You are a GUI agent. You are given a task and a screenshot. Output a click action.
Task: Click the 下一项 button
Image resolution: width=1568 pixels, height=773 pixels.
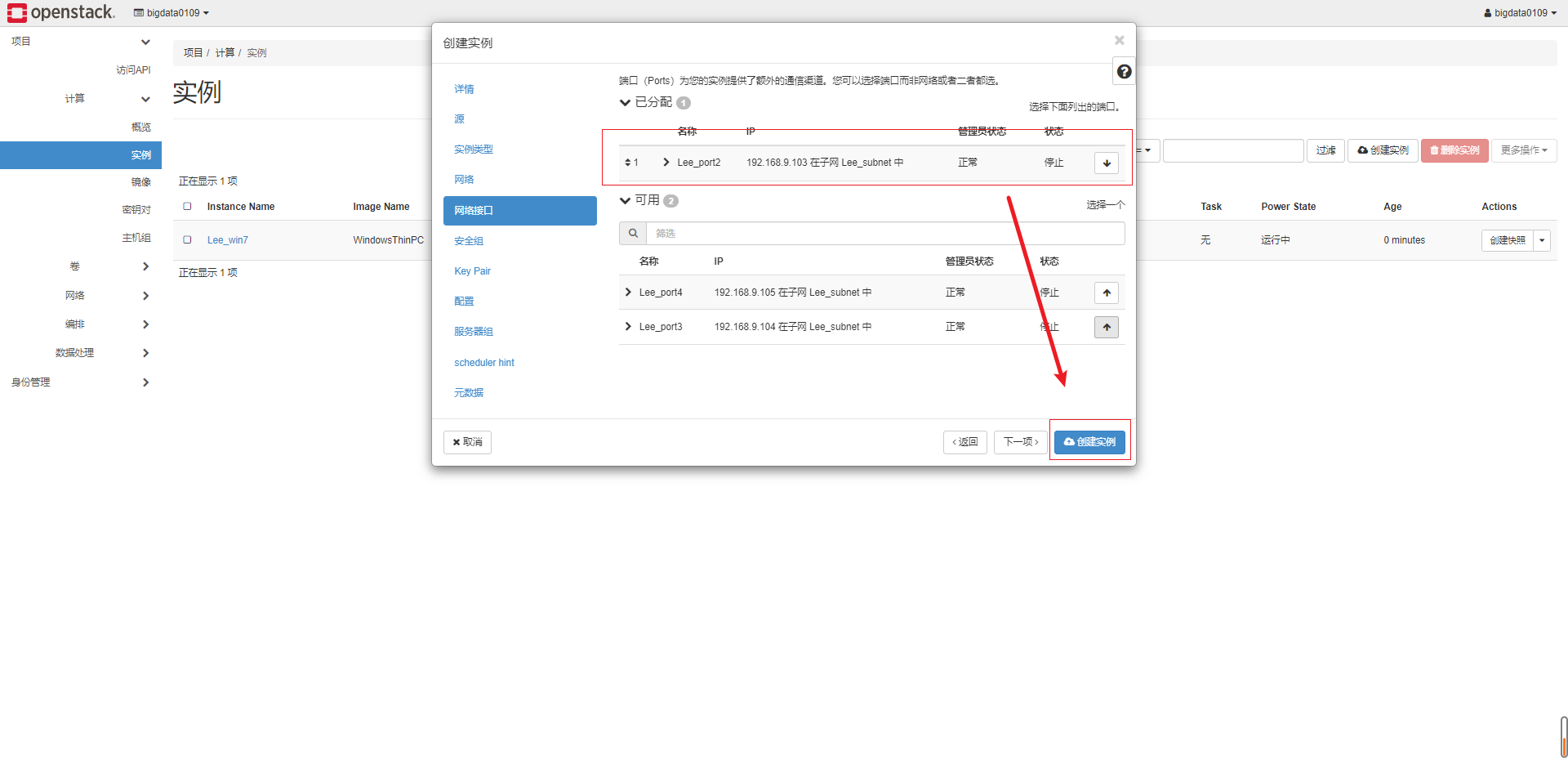(x=1021, y=442)
